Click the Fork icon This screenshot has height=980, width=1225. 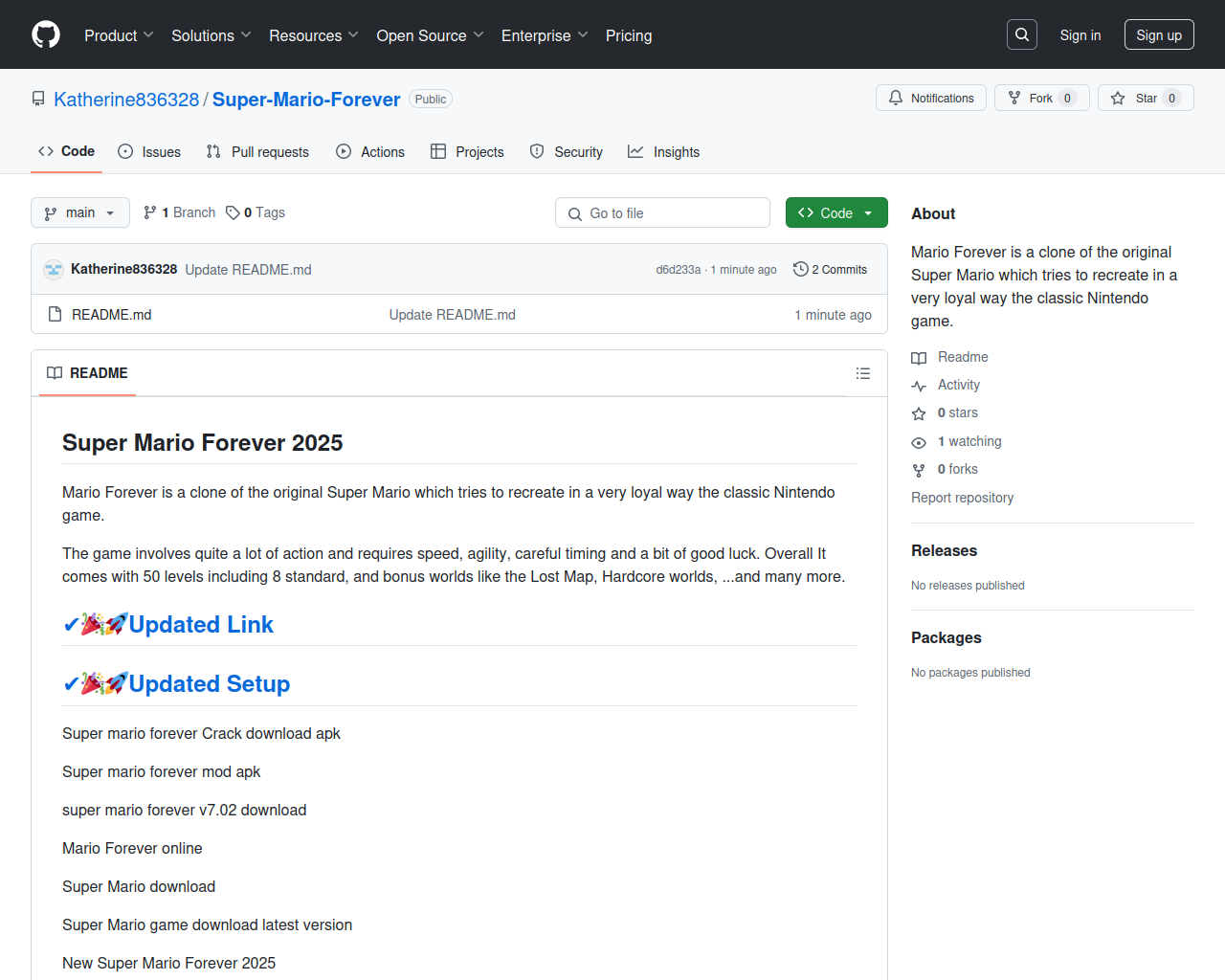click(1014, 98)
